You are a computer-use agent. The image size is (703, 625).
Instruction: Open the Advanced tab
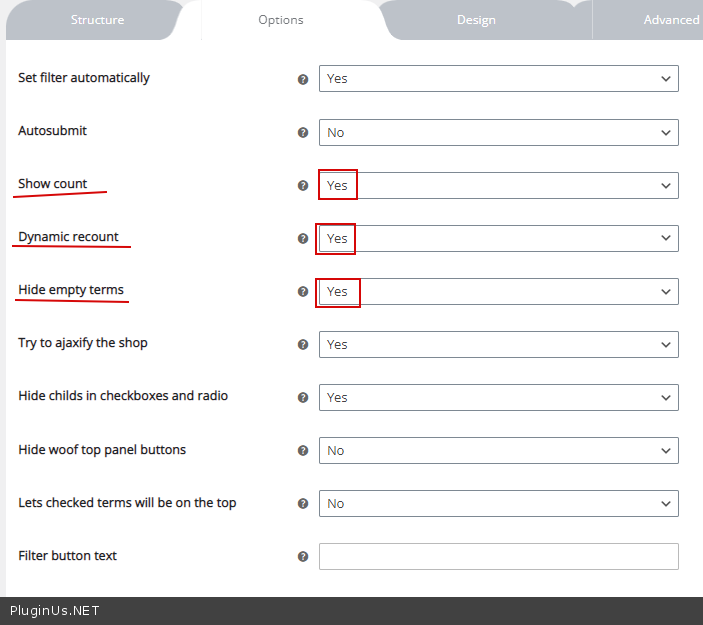tap(670, 20)
